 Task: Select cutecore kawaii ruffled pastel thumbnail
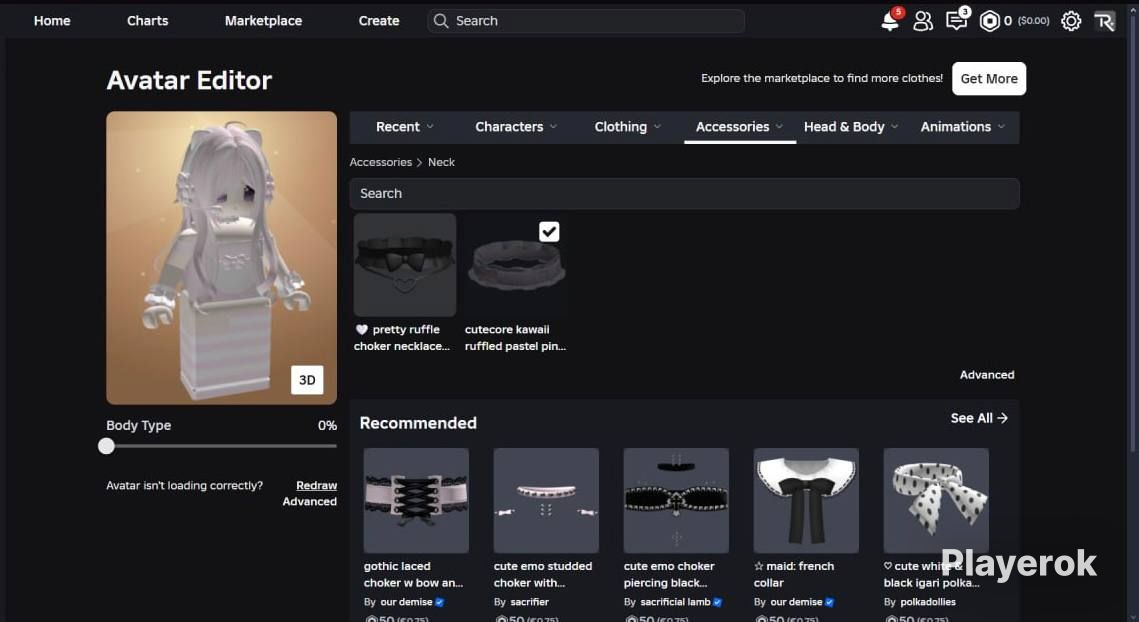click(516, 264)
